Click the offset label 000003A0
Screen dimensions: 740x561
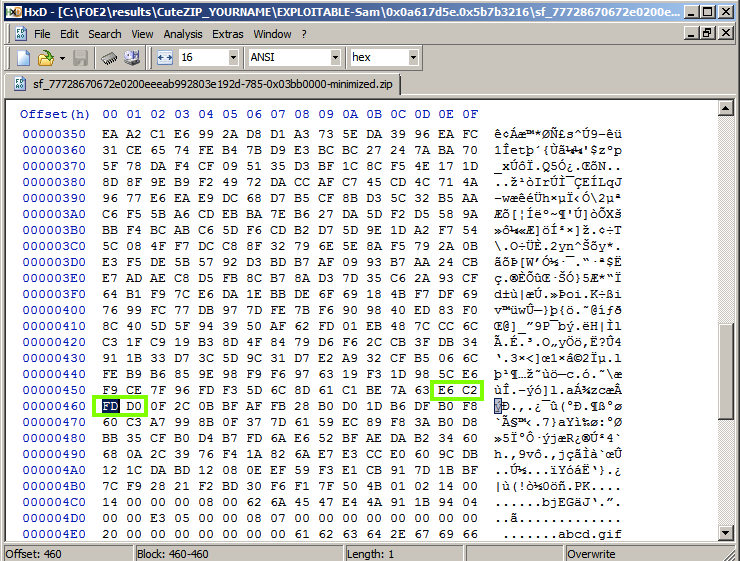[54, 214]
